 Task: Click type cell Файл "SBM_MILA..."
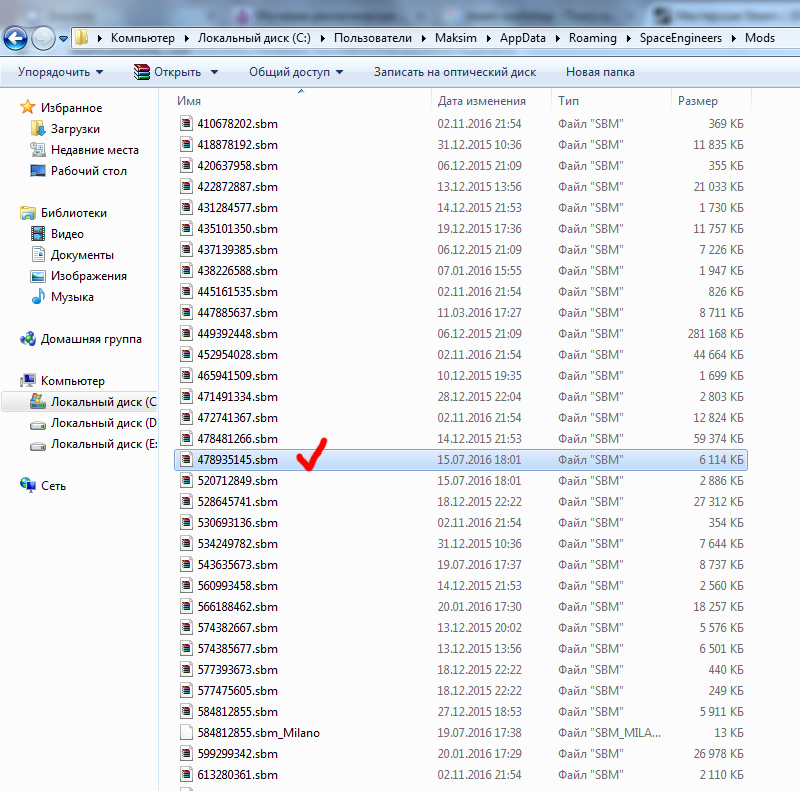(609, 733)
